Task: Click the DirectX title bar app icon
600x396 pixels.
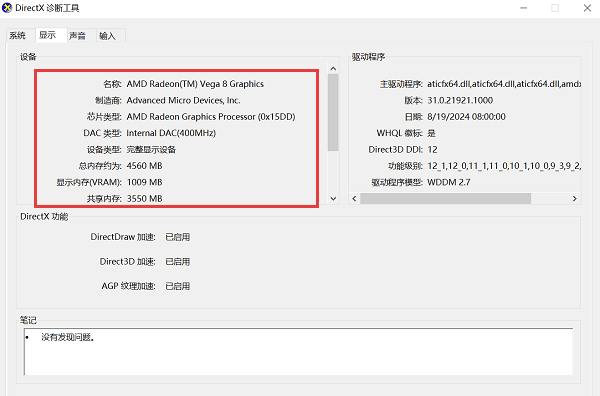Action: (x=7, y=8)
